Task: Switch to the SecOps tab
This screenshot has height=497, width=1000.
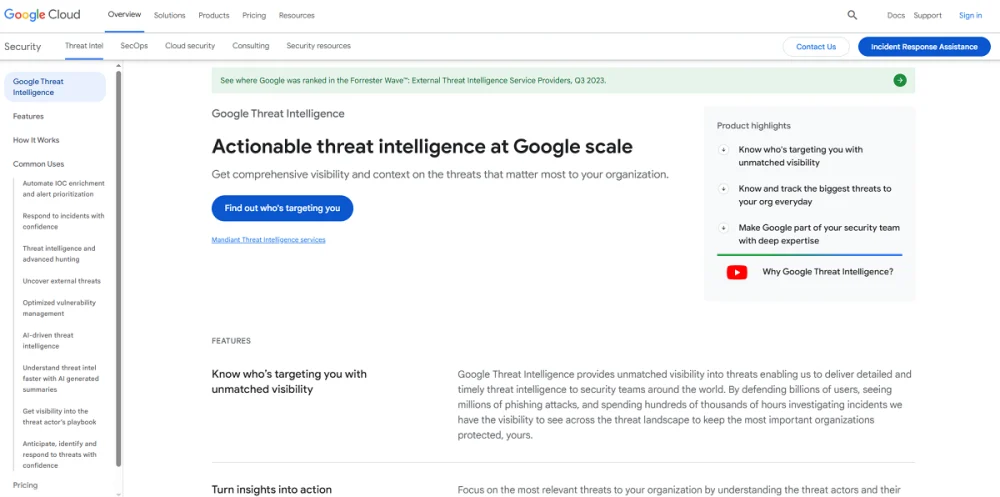Action: (134, 46)
